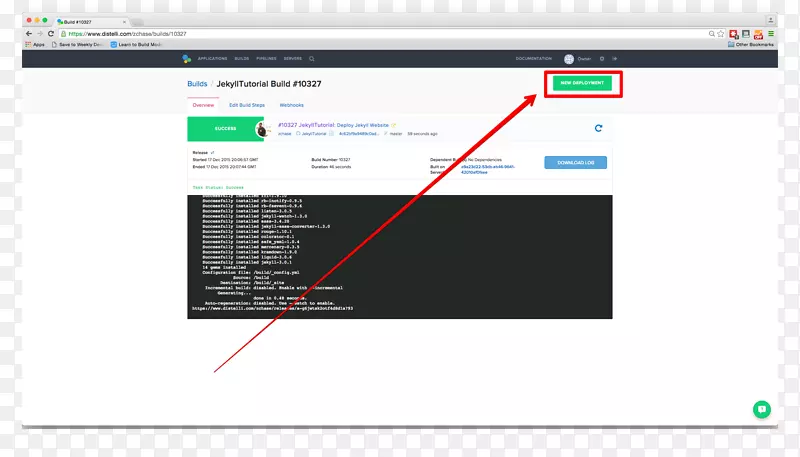The width and height of the screenshot is (800, 457).
Task: Open Learn to Build bookmark
Action: coord(136,44)
